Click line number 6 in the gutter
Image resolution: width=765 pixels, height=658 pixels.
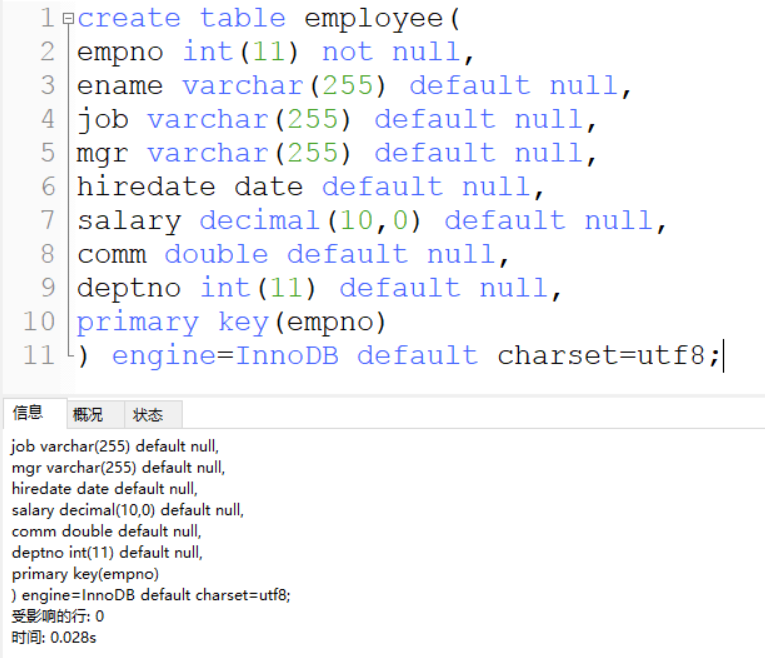tap(48, 187)
